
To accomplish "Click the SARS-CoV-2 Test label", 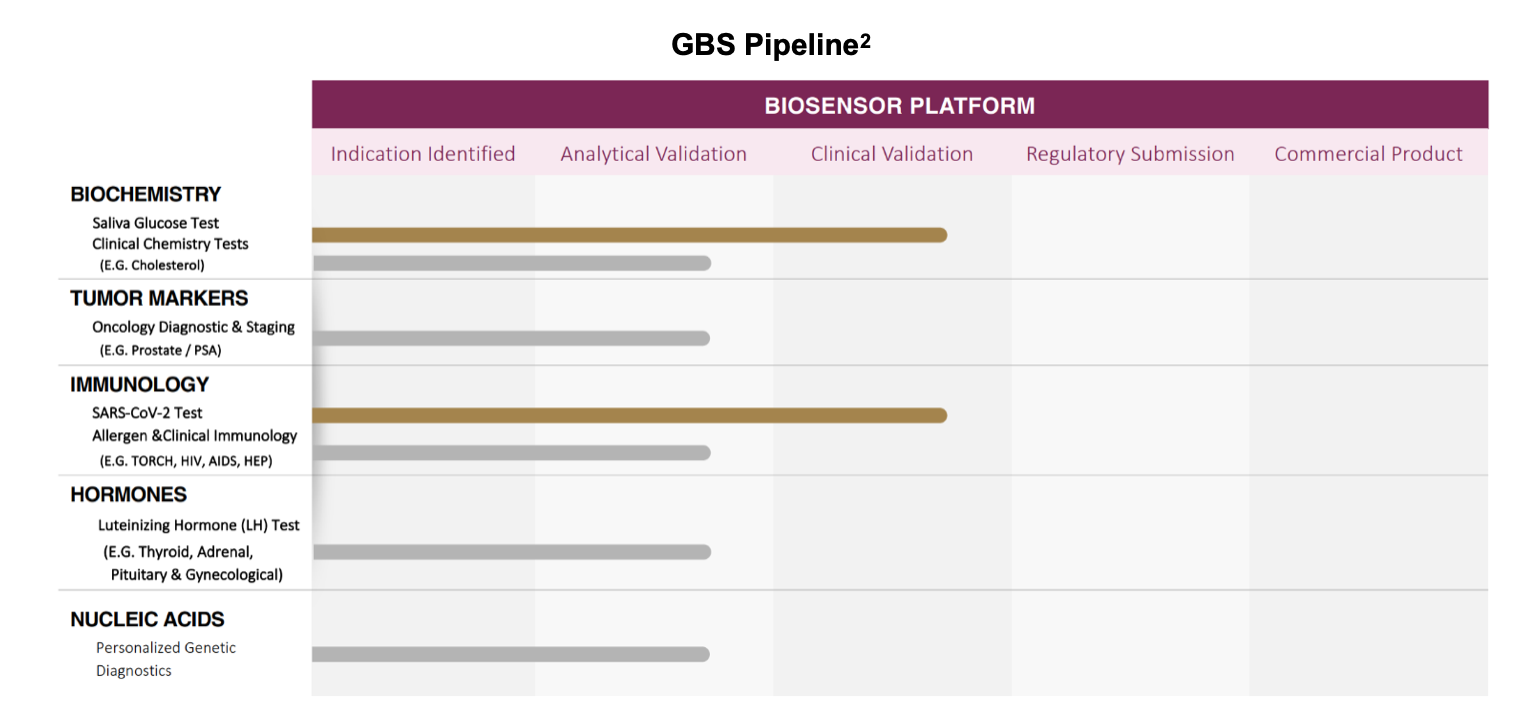I will tap(147, 412).
